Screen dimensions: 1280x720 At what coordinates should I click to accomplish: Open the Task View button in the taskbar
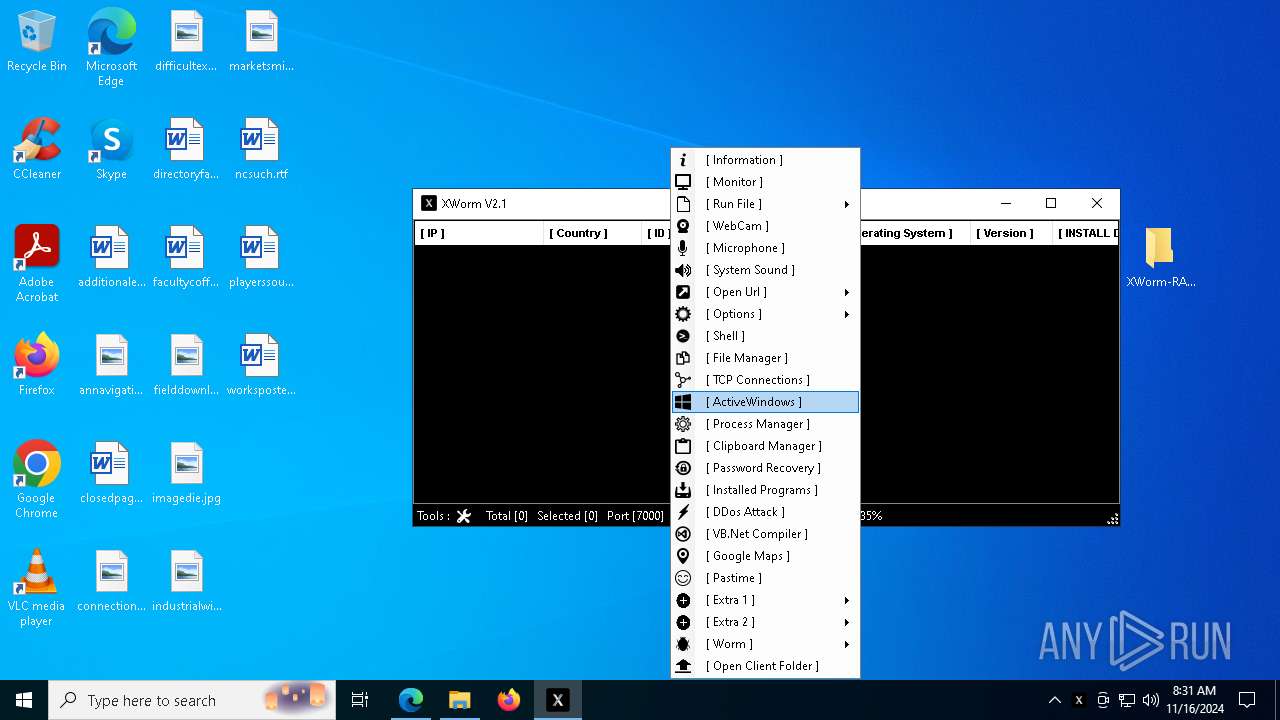click(360, 700)
